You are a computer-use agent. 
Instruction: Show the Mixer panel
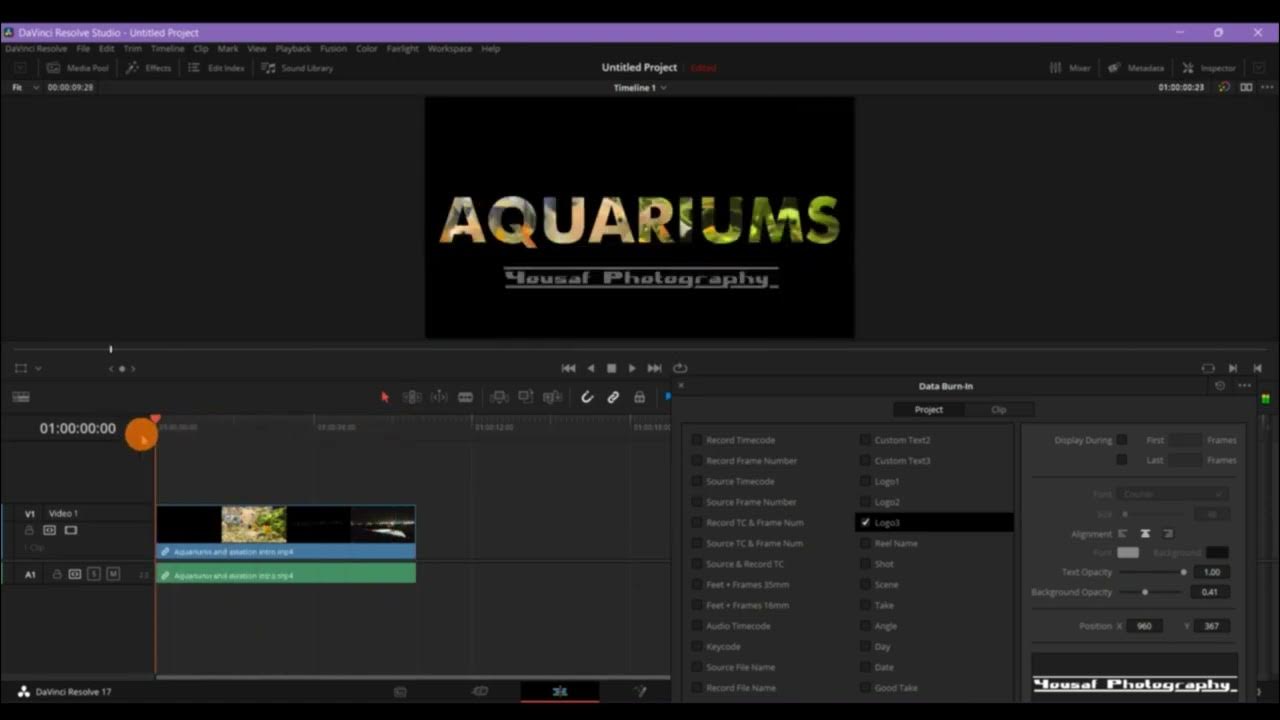click(x=1070, y=68)
